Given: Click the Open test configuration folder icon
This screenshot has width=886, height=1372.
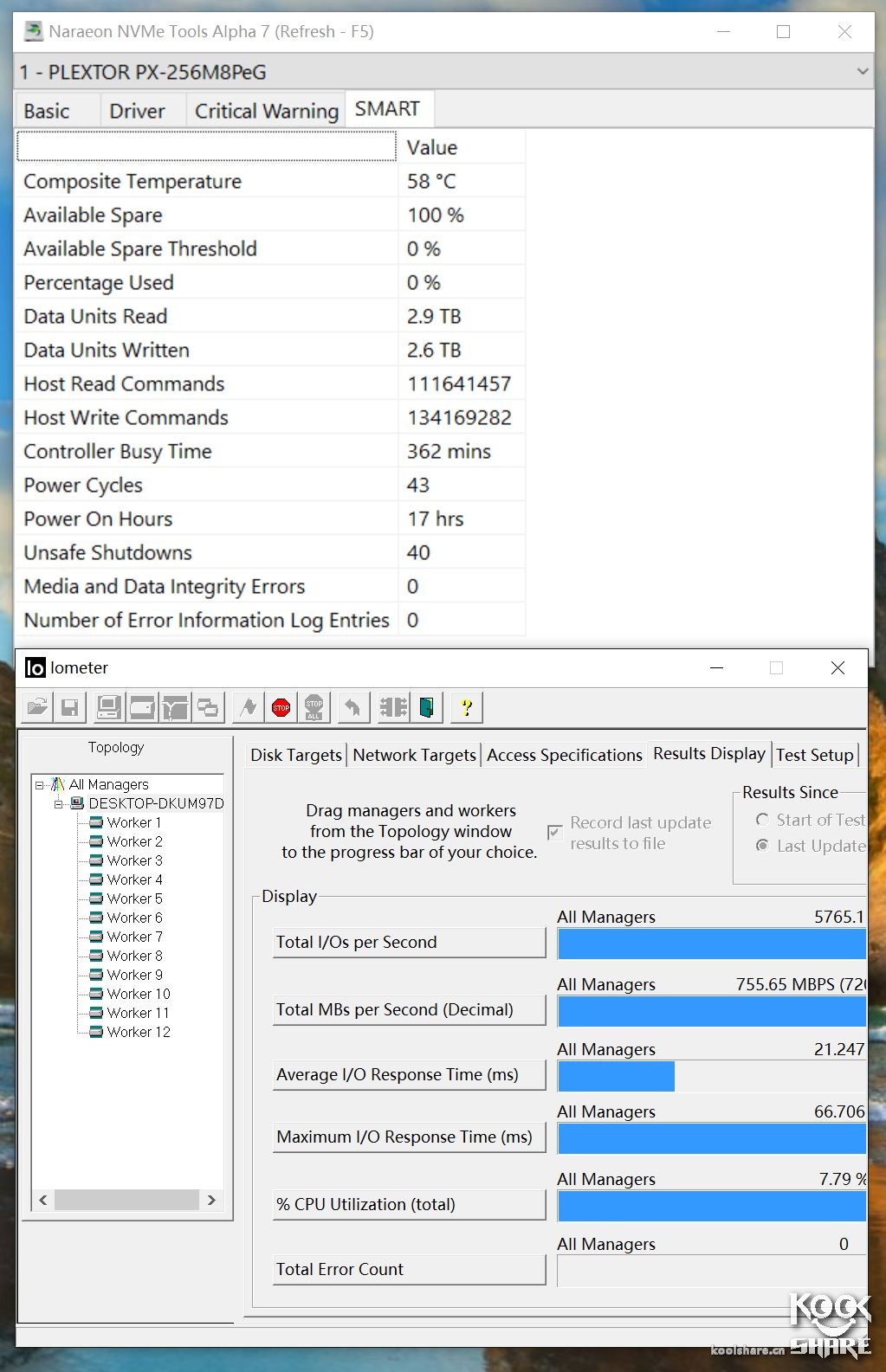Looking at the screenshot, I should [37, 707].
